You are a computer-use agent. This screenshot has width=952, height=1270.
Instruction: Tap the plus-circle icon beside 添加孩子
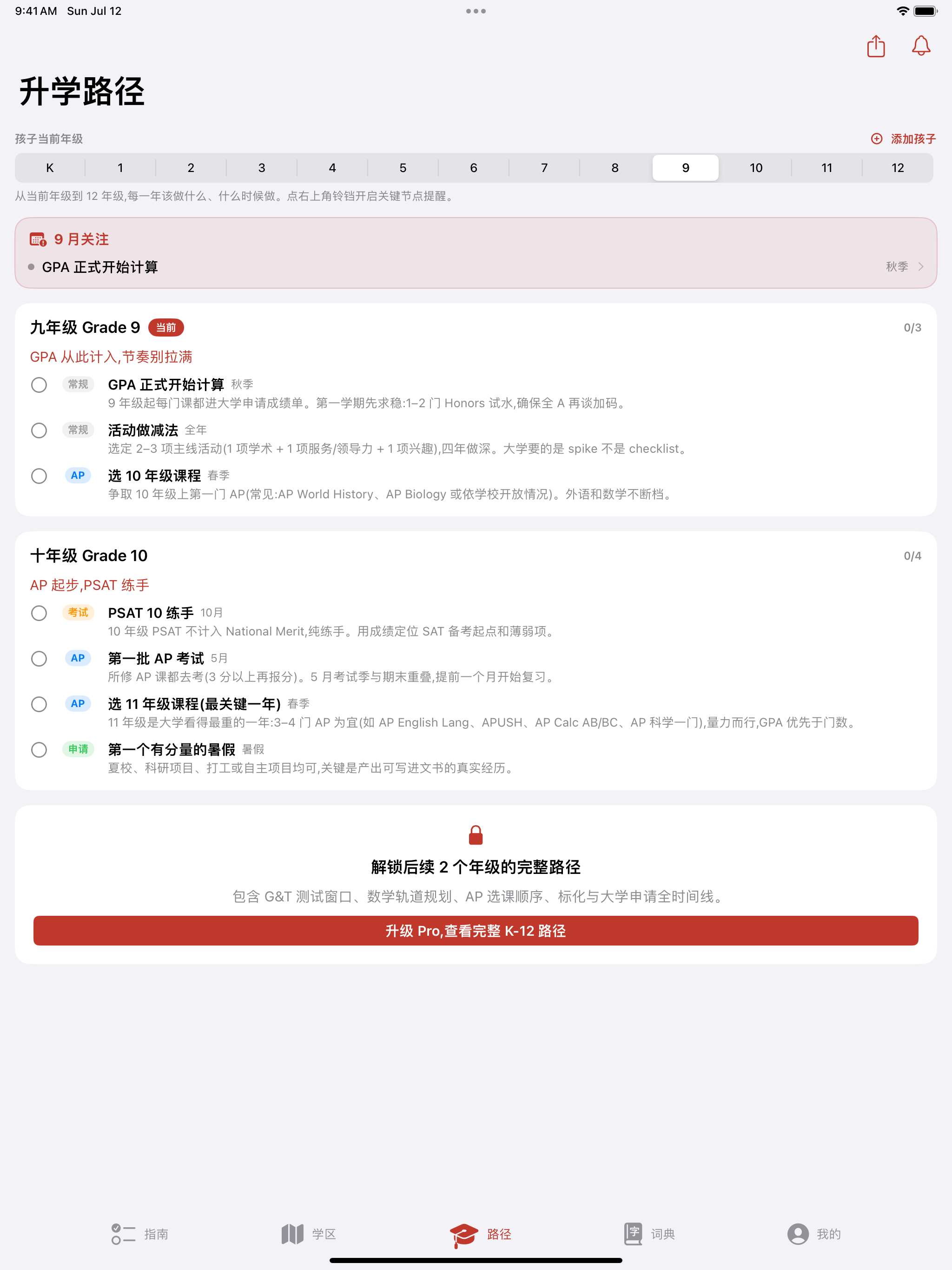[x=877, y=139]
